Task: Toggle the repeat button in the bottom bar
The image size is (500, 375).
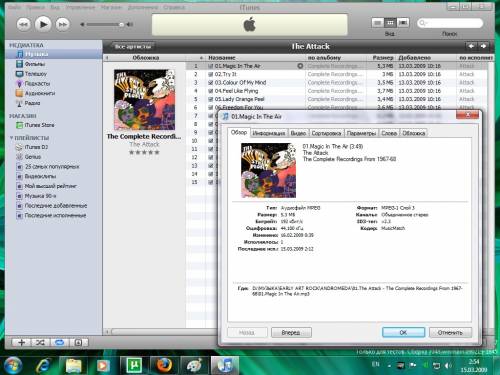Action: point(59,342)
